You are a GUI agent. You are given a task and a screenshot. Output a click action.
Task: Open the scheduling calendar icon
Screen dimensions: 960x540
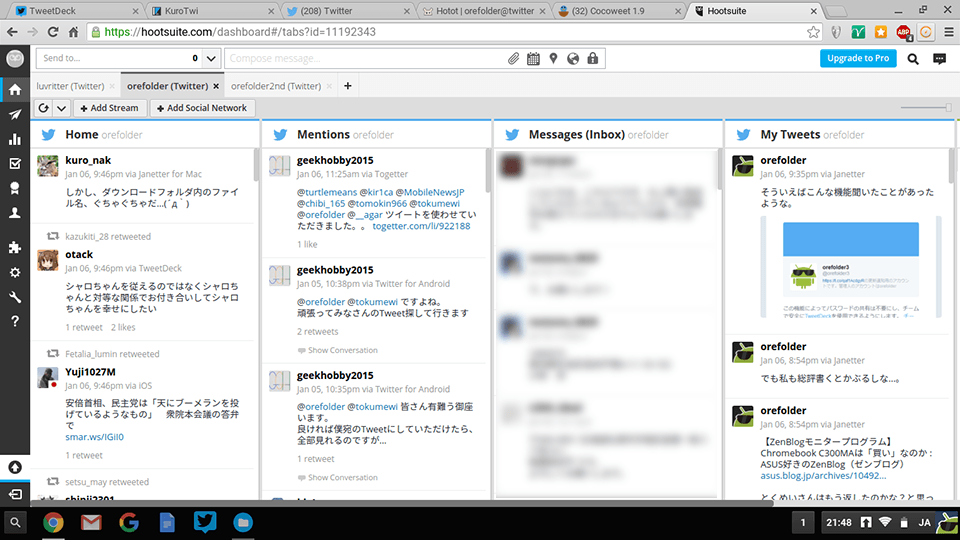(533, 58)
